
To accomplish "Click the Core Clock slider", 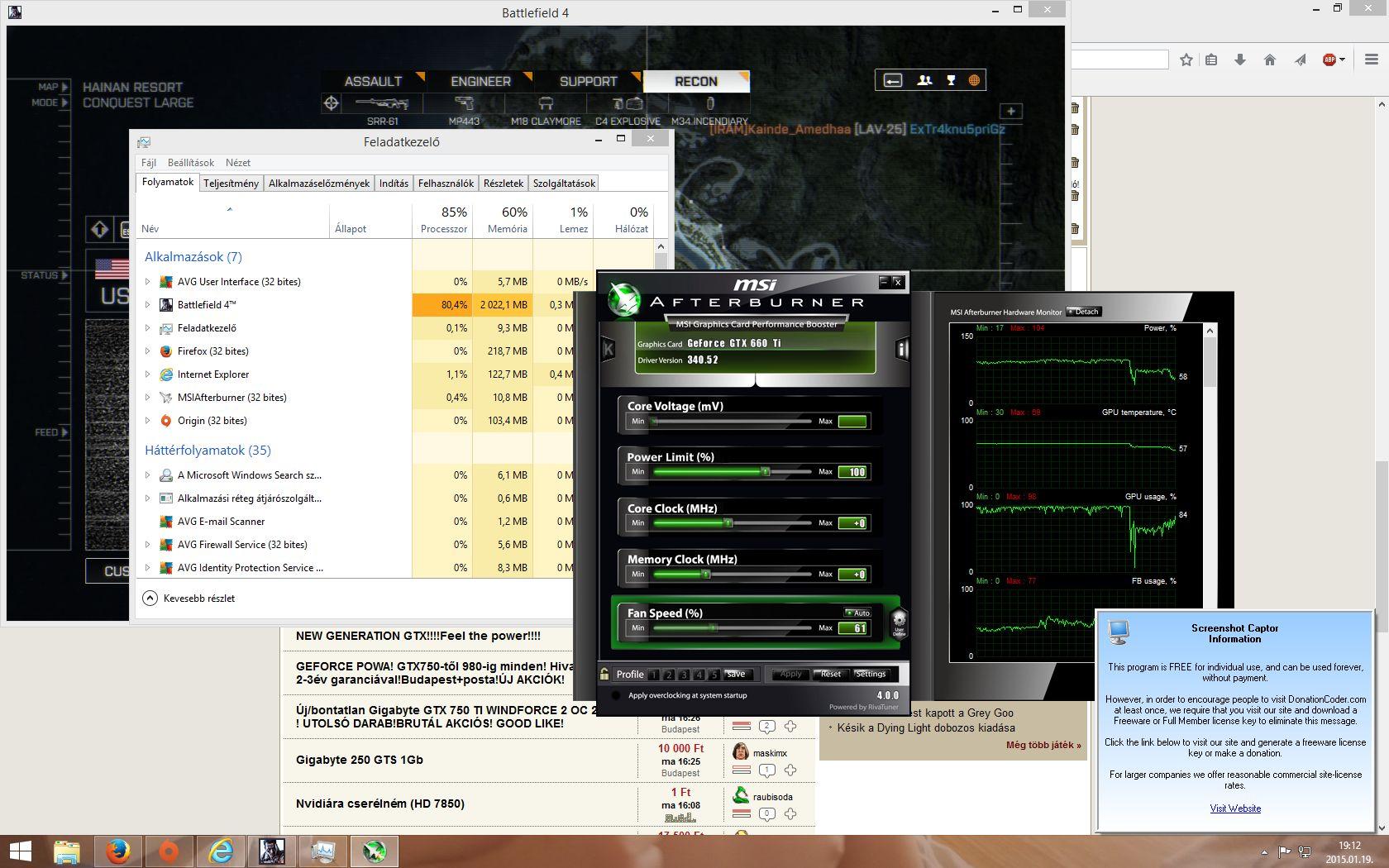I will [733, 522].
